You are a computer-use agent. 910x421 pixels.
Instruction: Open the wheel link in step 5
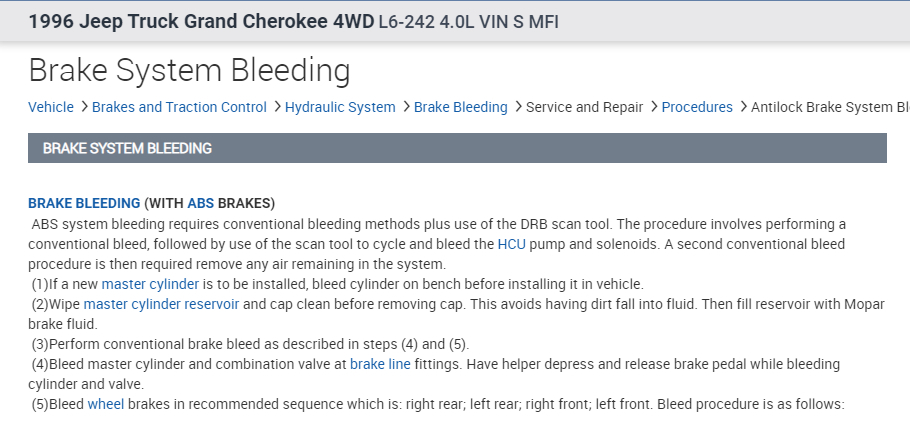[105, 405]
